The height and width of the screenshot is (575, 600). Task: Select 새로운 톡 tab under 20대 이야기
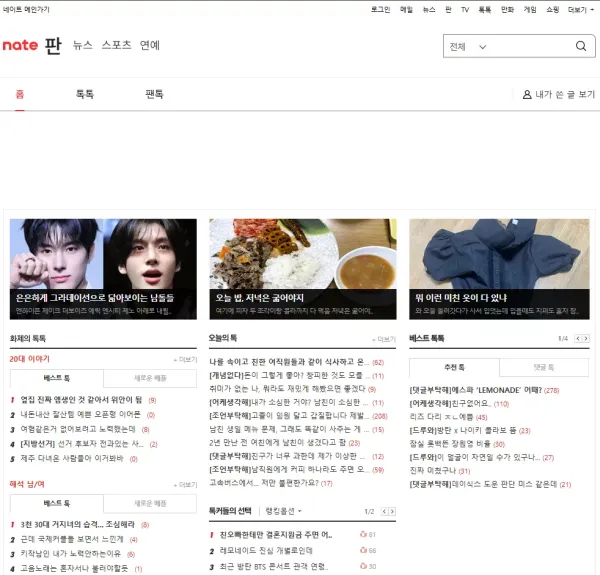[150, 378]
